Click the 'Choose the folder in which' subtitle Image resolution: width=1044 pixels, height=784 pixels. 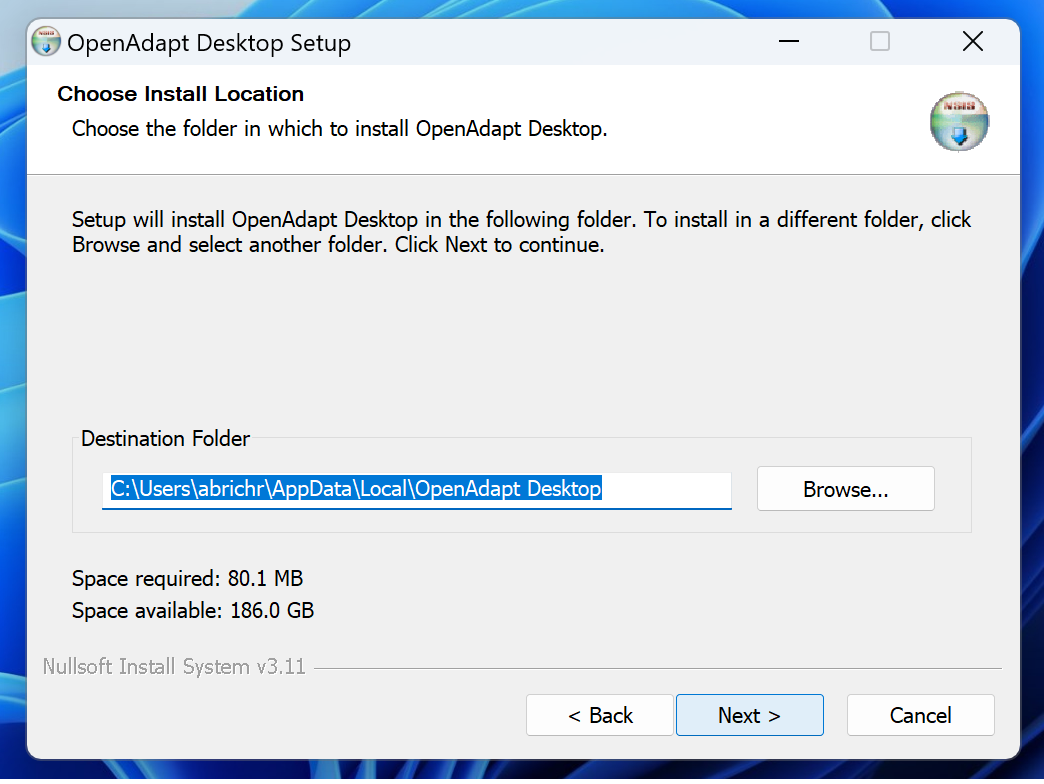click(340, 128)
